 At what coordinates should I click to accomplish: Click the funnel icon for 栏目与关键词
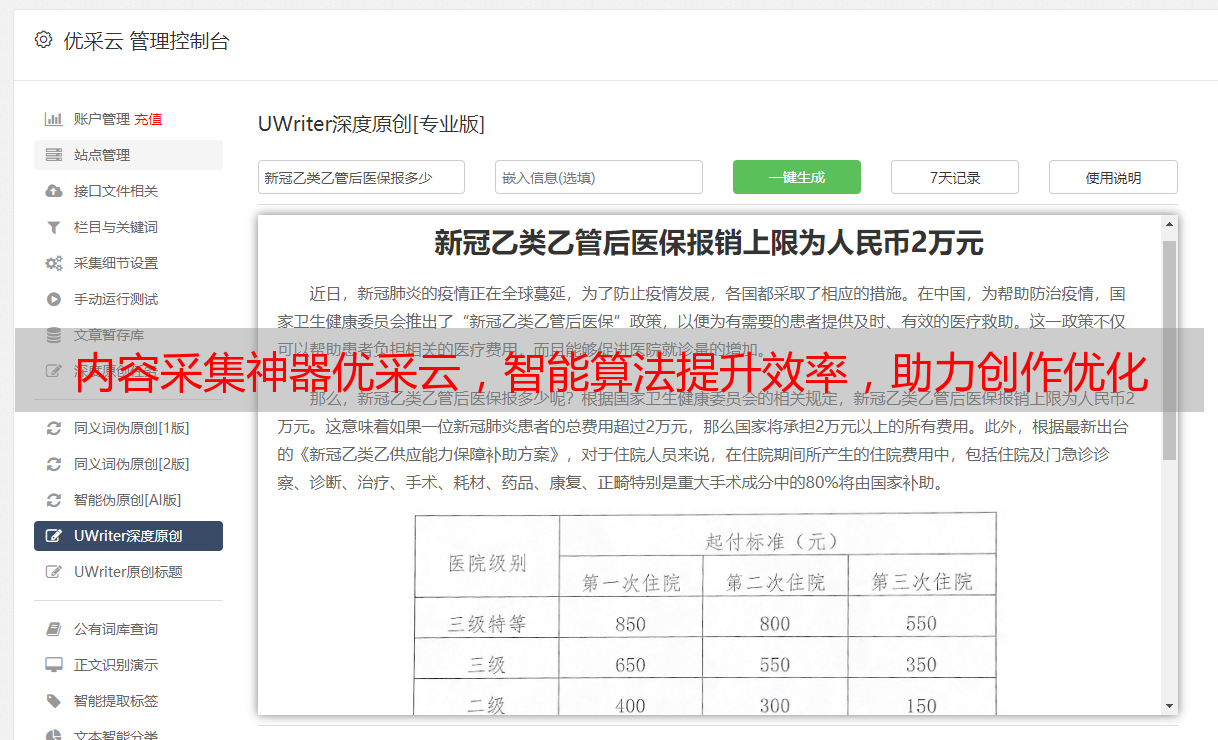tap(54, 227)
